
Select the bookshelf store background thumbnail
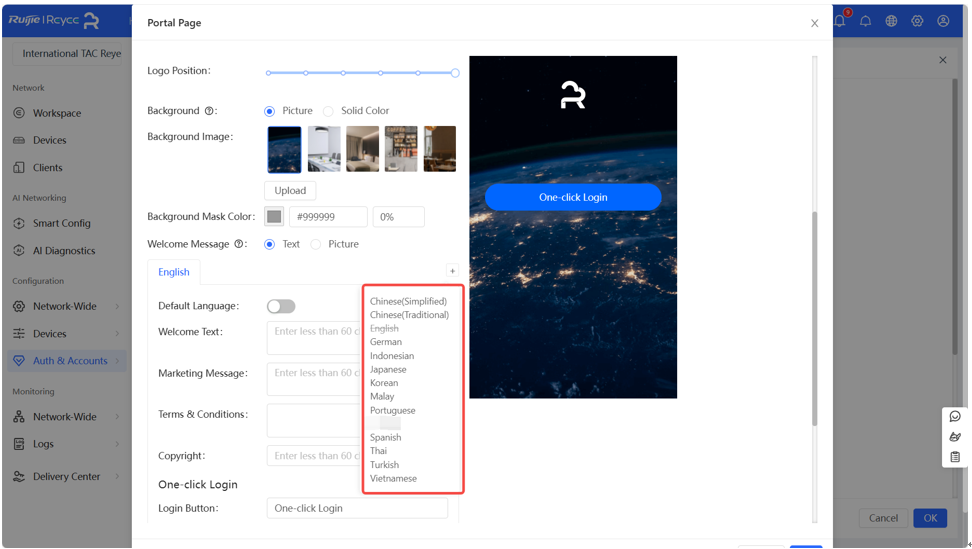(x=401, y=149)
